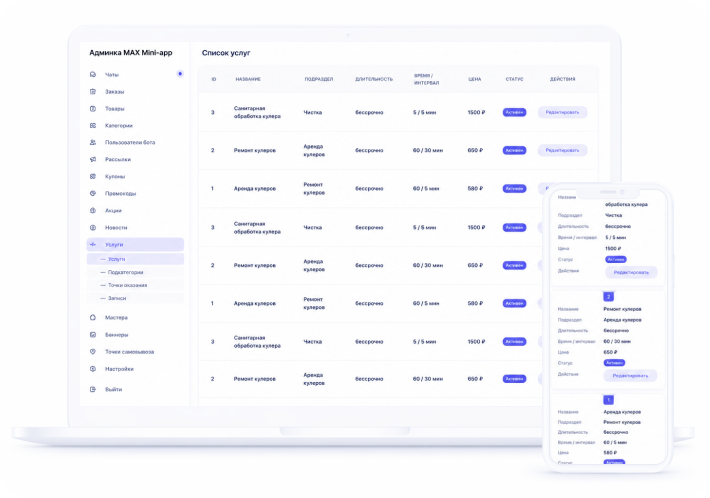The width and height of the screenshot is (710, 498).
Task: Click the Время / интервал column header
Action: 426,79
